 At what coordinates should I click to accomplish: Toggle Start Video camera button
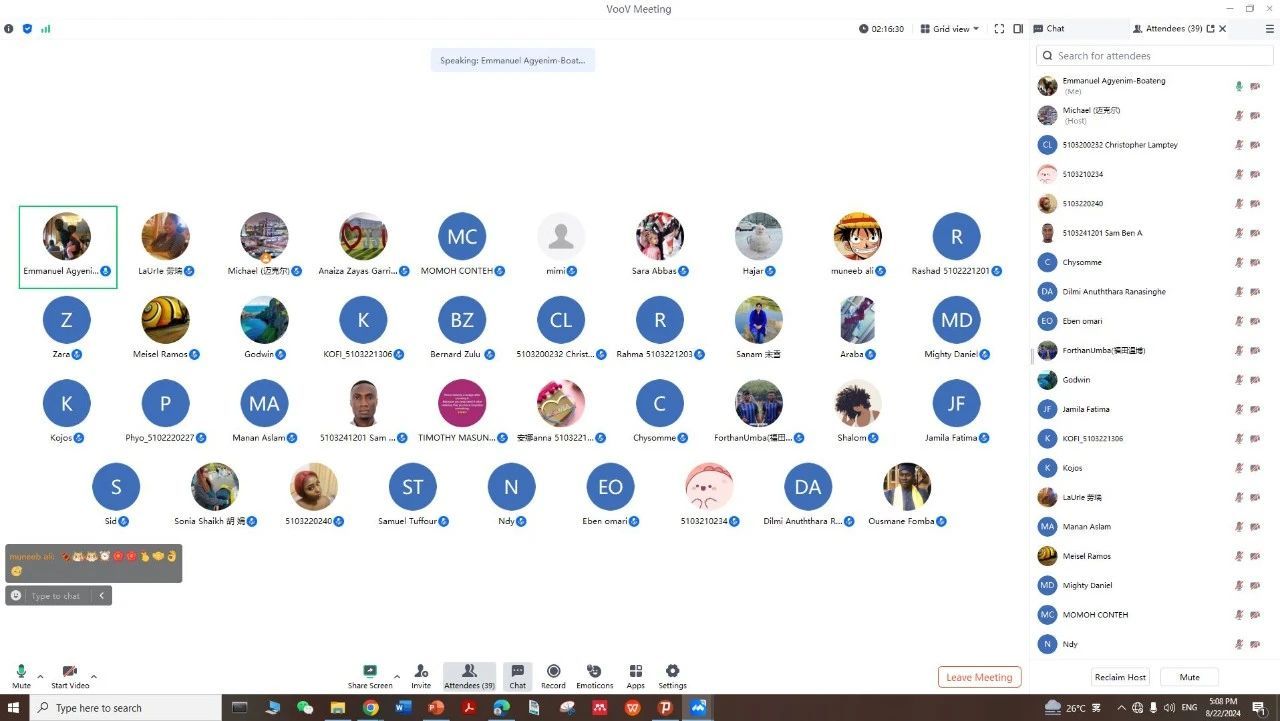70,672
